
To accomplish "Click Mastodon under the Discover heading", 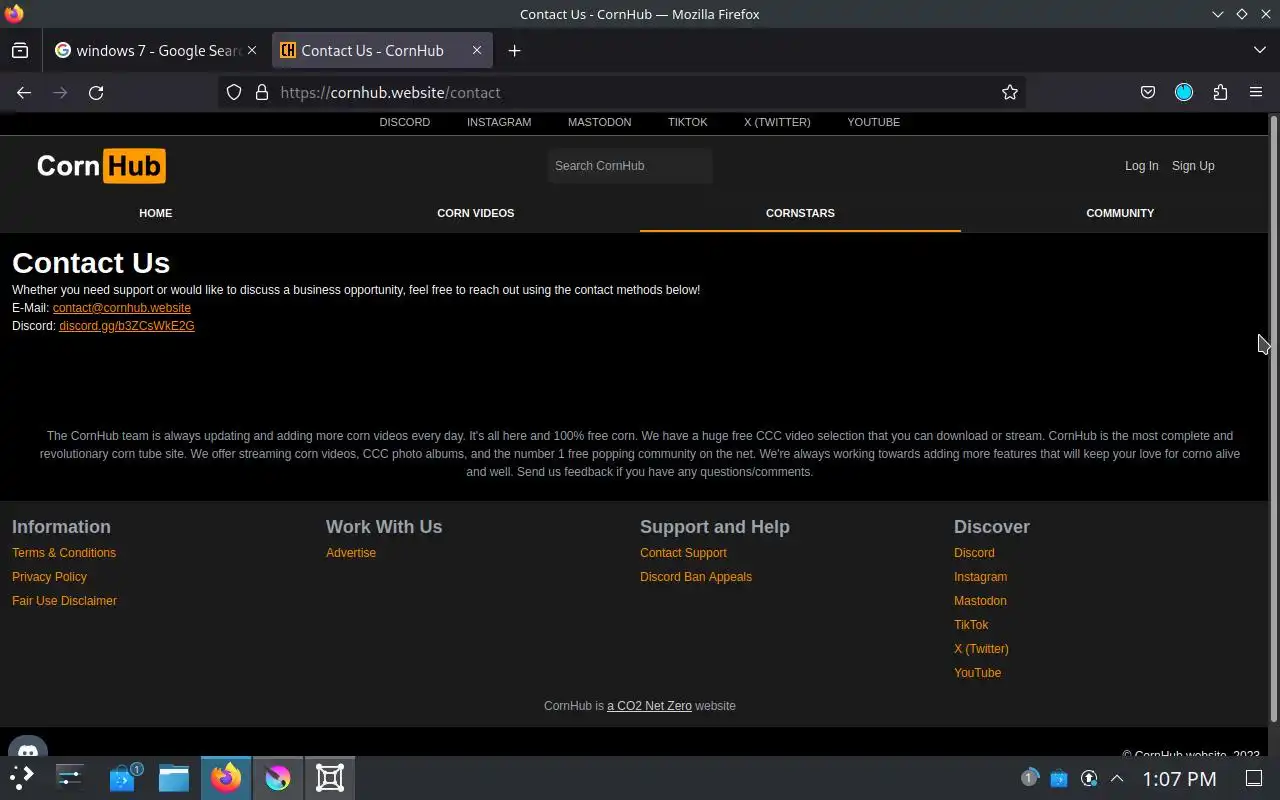I will (x=980, y=601).
